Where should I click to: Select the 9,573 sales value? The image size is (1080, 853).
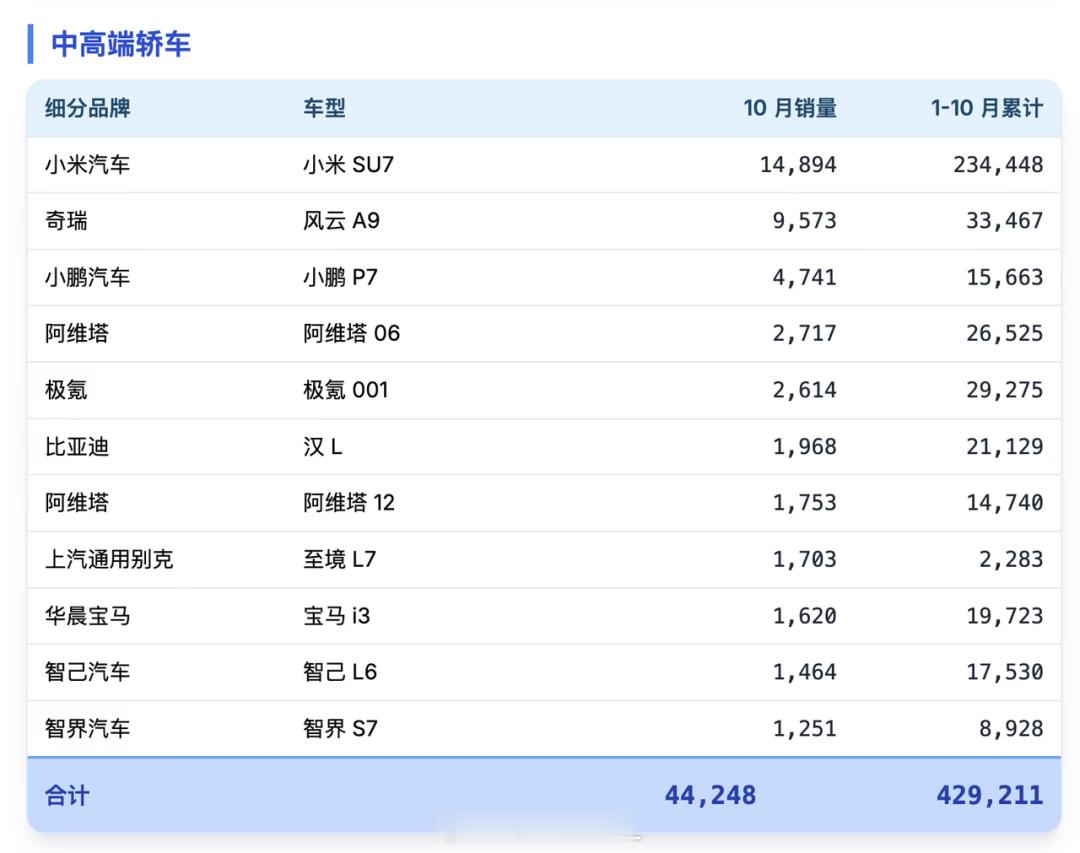point(804,221)
